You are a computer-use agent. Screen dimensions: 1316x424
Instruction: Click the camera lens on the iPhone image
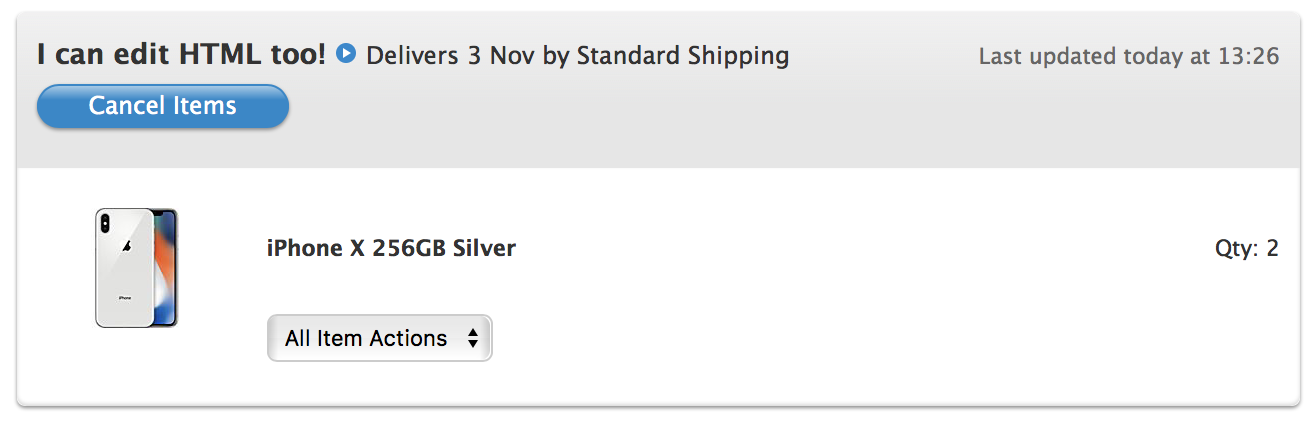coord(105,224)
